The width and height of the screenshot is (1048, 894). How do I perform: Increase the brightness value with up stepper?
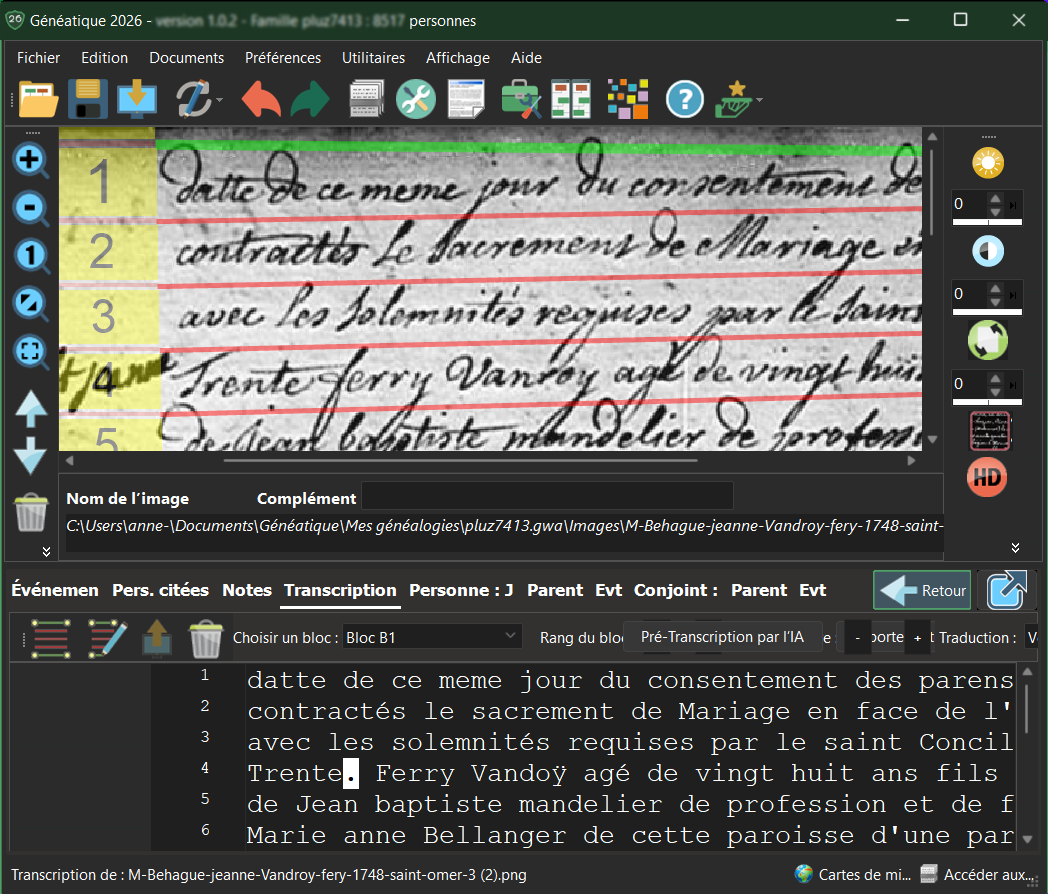(x=994, y=198)
